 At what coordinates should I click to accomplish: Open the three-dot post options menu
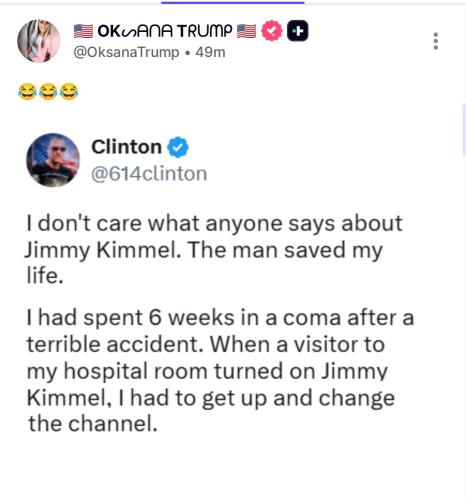pyautogui.click(x=435, y=41)
